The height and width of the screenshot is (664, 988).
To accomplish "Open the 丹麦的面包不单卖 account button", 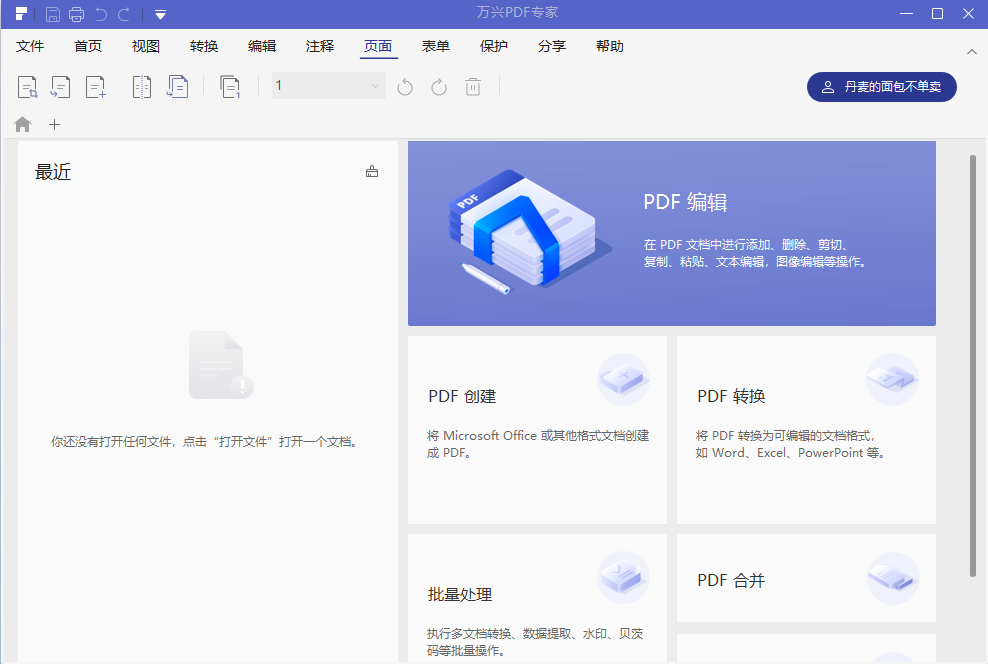I will coord(881,87).
